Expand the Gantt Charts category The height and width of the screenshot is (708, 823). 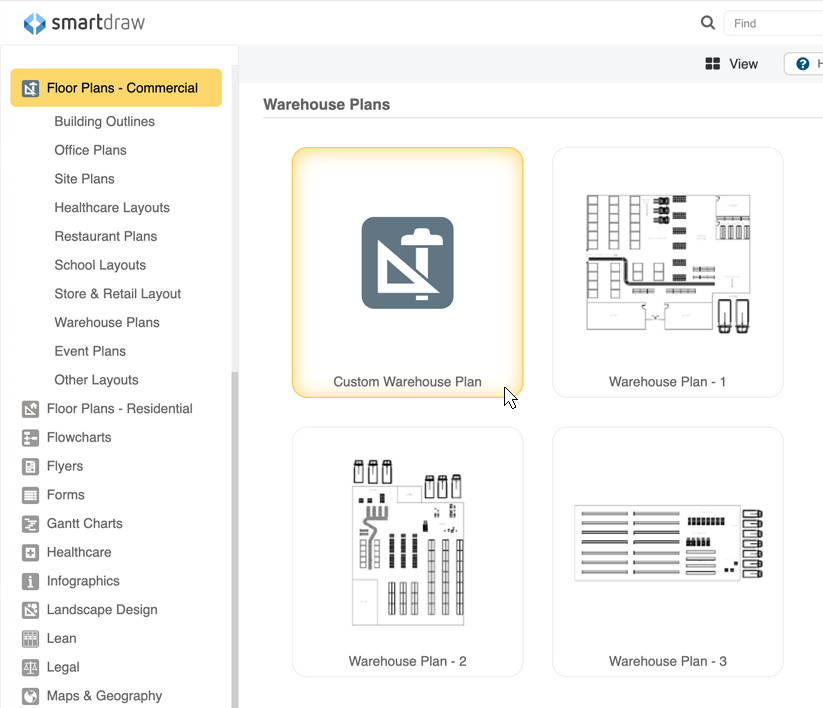click(85, 524)
